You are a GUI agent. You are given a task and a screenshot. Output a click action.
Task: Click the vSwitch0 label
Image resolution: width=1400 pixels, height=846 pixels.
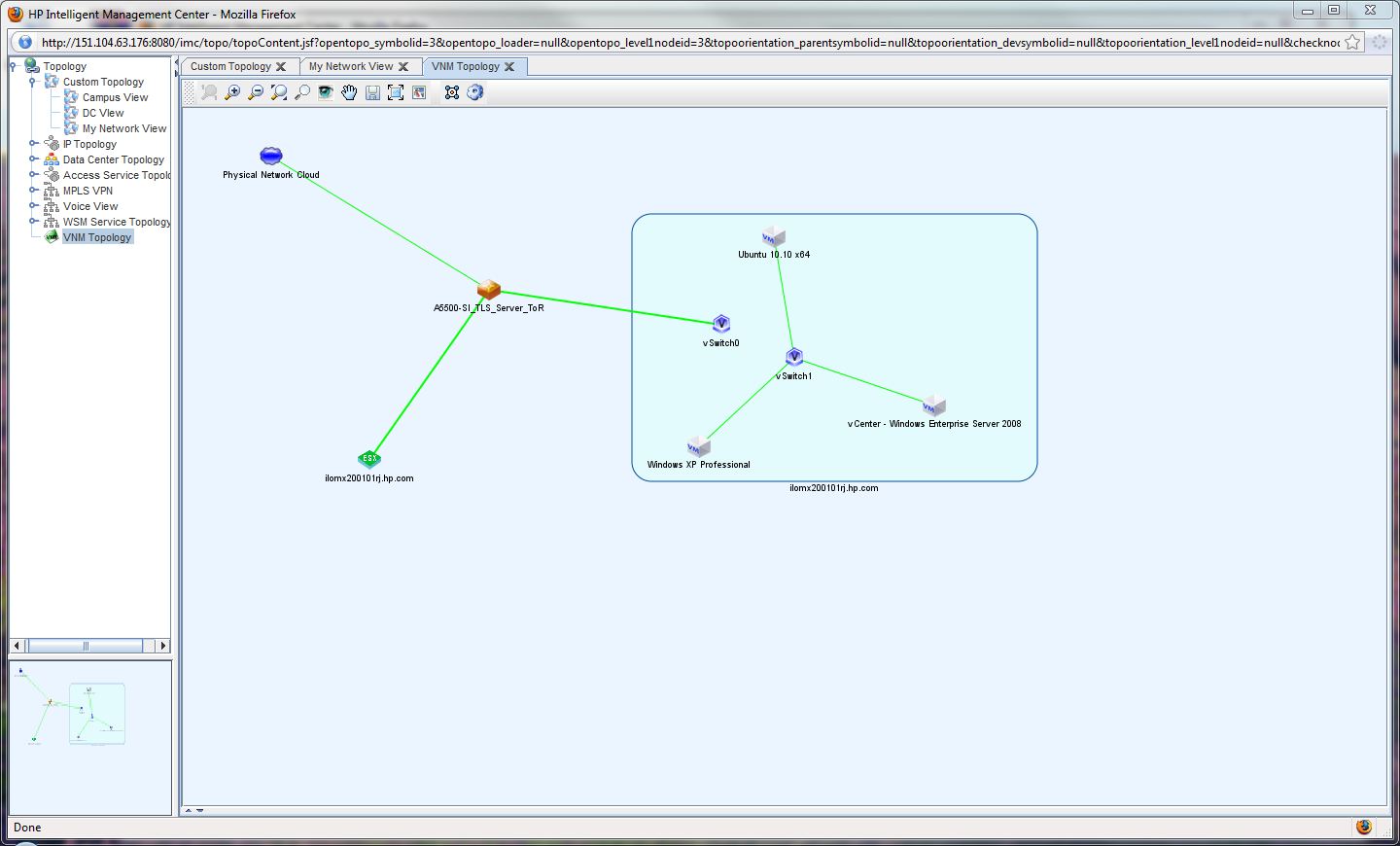click(721, 343)
